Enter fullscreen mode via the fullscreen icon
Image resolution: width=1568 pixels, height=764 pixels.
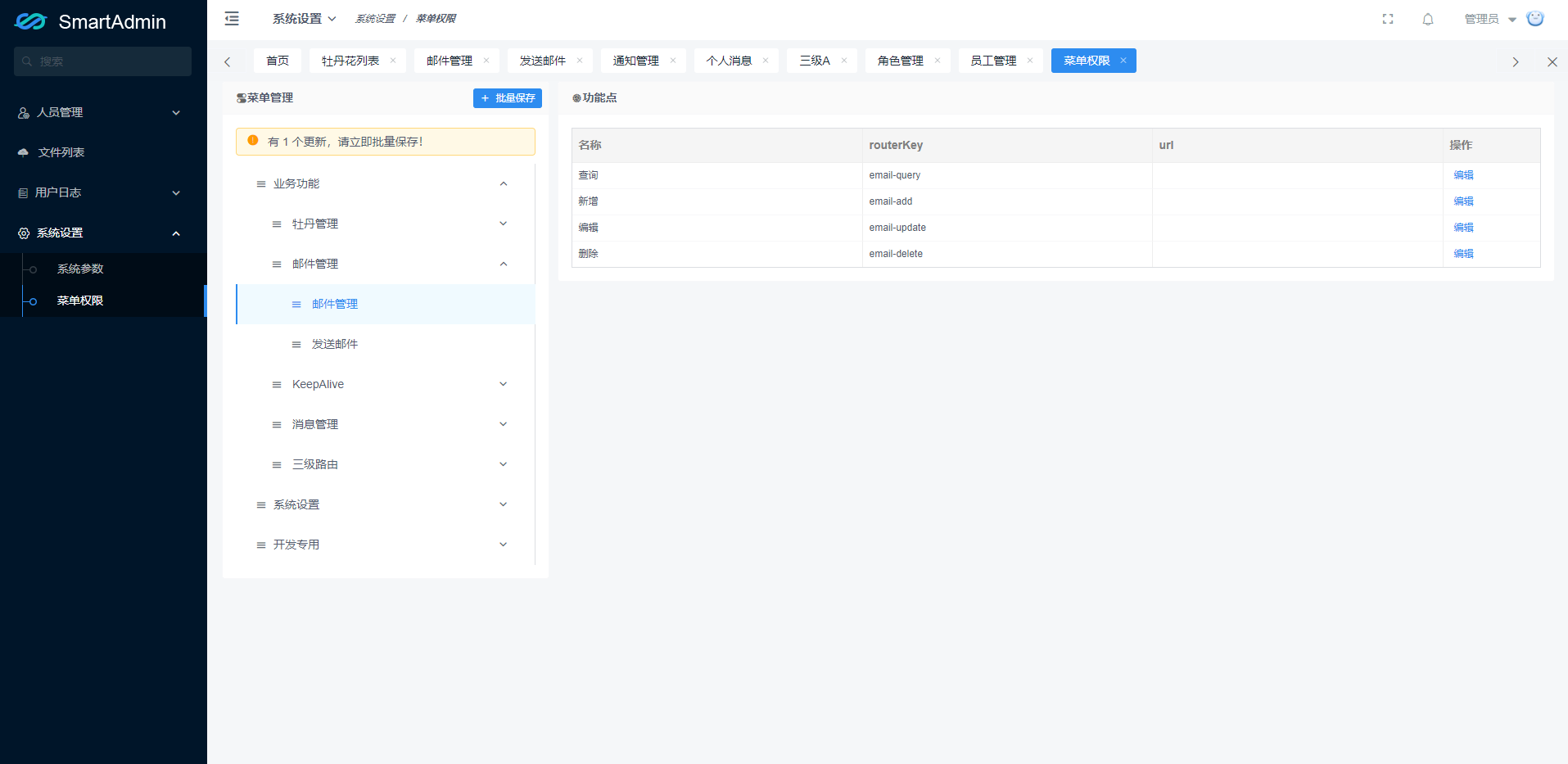(x=1388, y=19)
